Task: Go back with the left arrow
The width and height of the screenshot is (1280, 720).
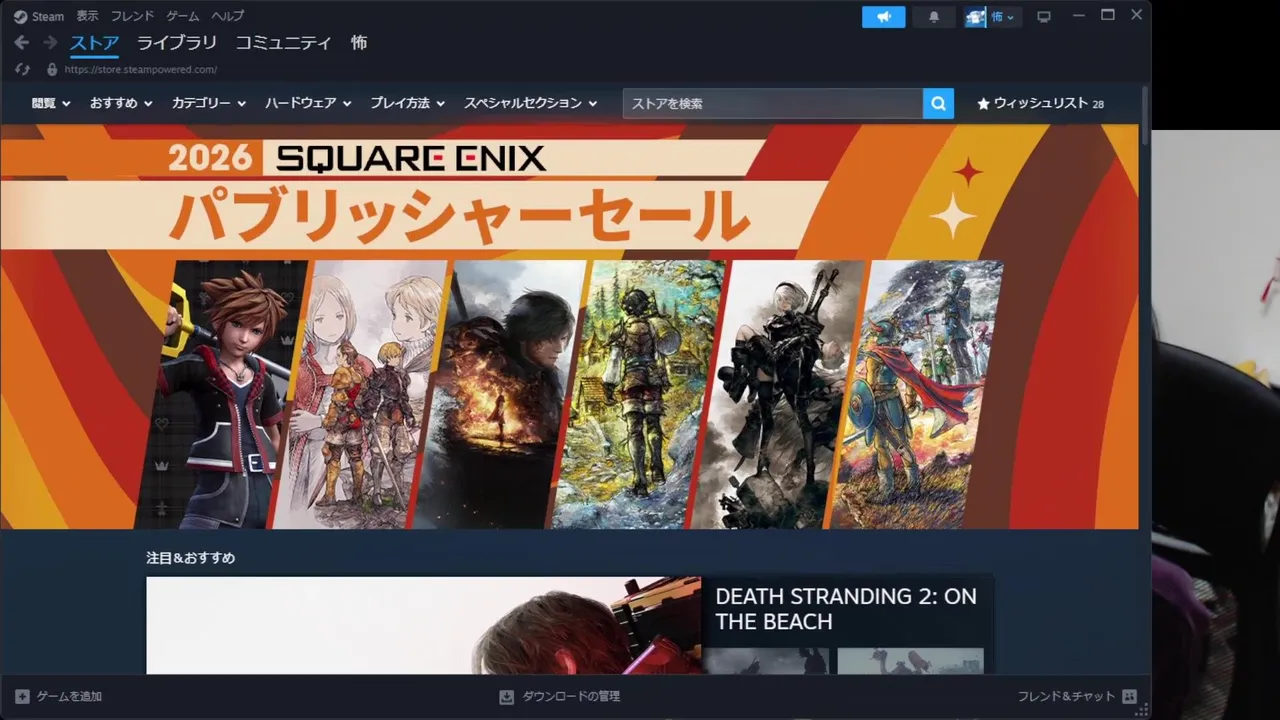Action: [x=22, y=43]
